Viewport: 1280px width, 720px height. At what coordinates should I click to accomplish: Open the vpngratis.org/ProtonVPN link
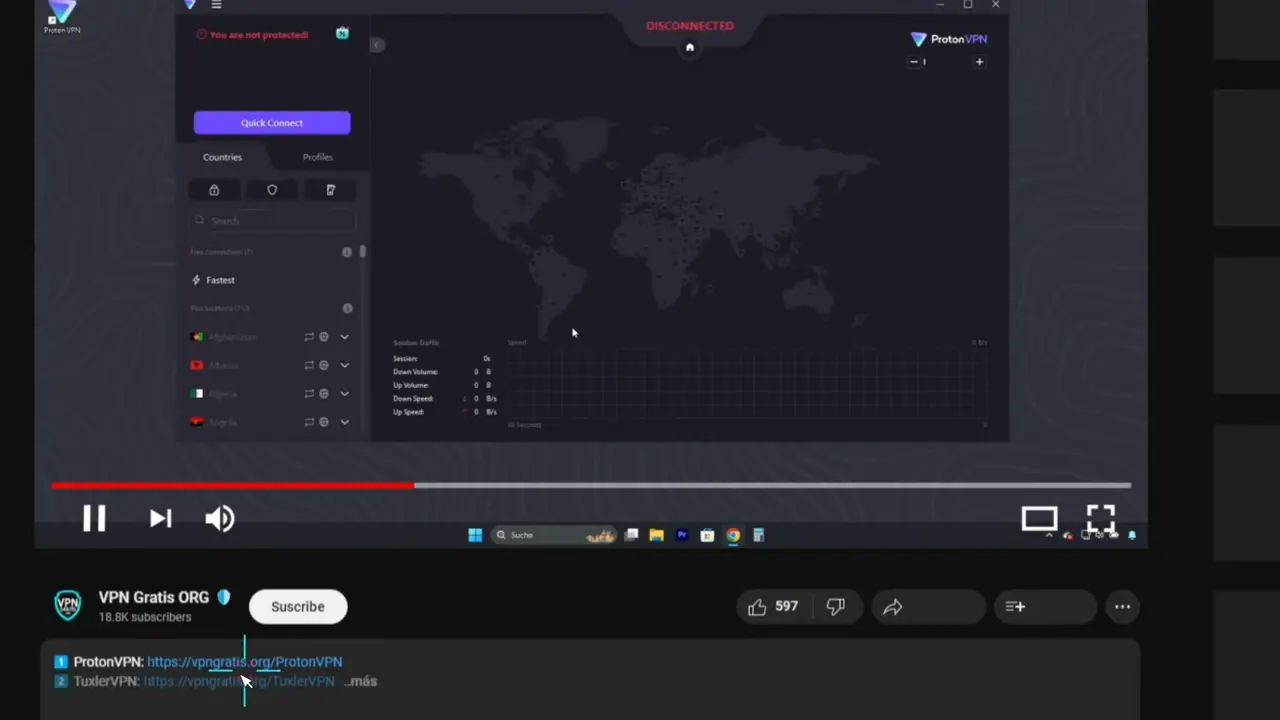pos(245,662)
